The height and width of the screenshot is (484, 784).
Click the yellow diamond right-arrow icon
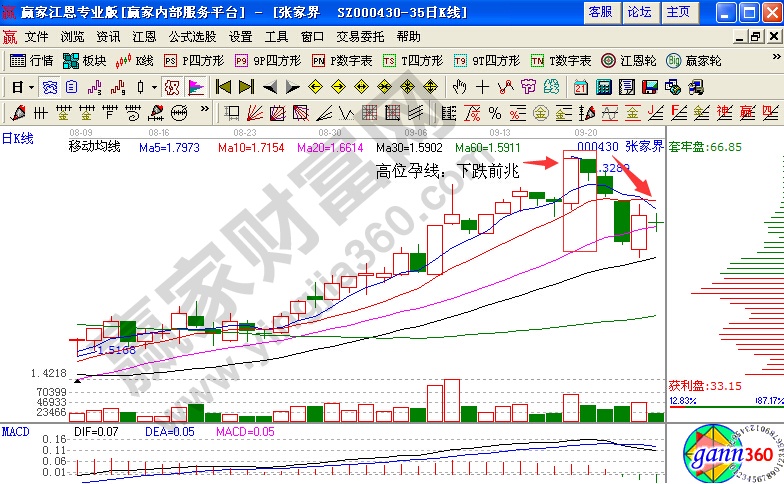click(x=338, y=88)
